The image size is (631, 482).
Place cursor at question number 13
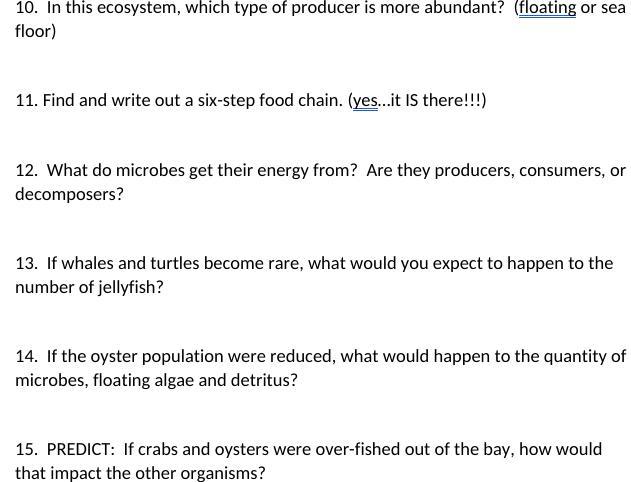pos(27,264)
